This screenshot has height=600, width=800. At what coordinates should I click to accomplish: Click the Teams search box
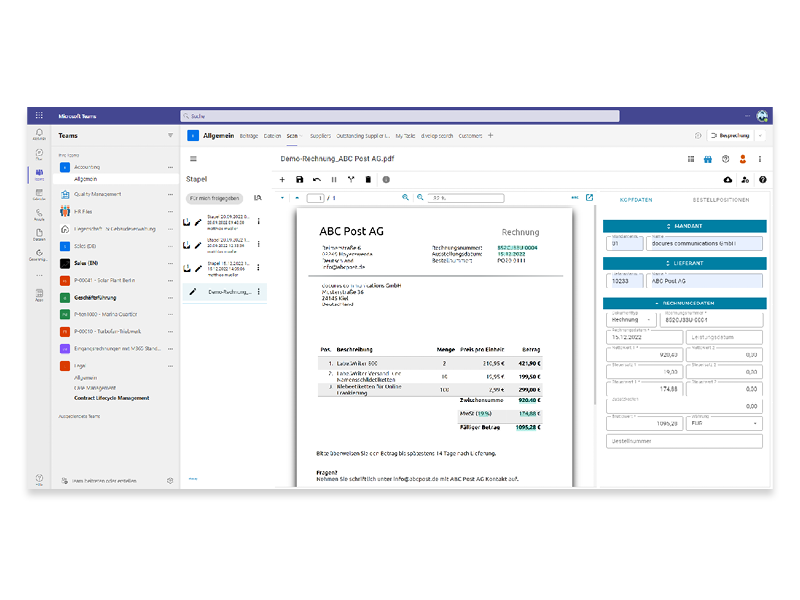[x=400, y=116]
